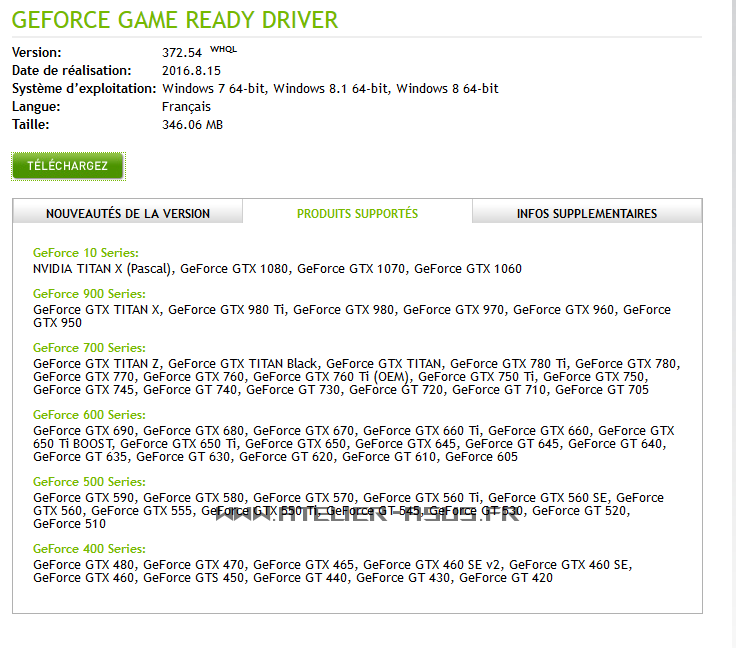Click the release date 2016.8.15
Viewport: 736px width, 648px height.
[x=190, y=71]
